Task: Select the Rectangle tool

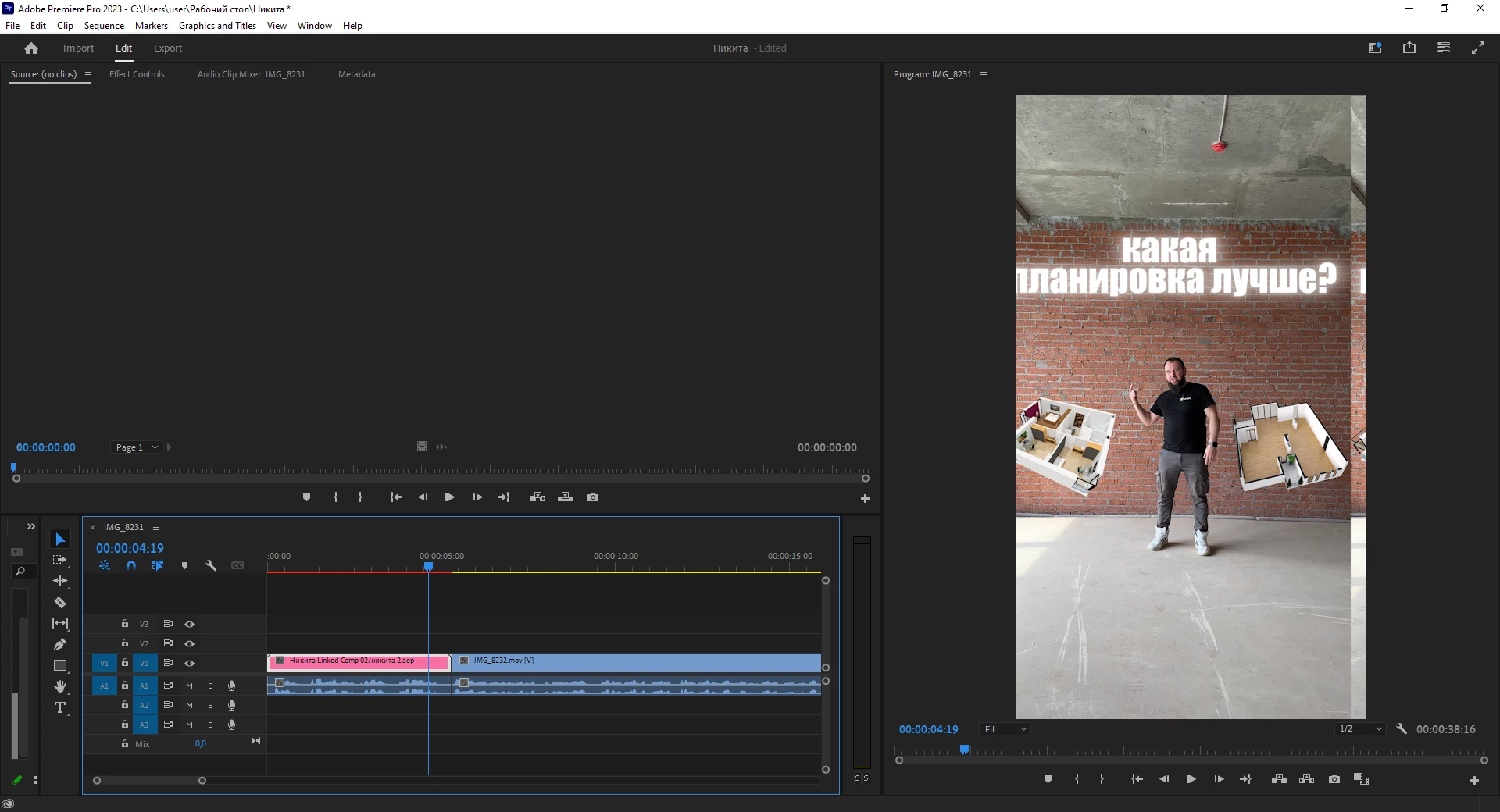Action: 60,665
